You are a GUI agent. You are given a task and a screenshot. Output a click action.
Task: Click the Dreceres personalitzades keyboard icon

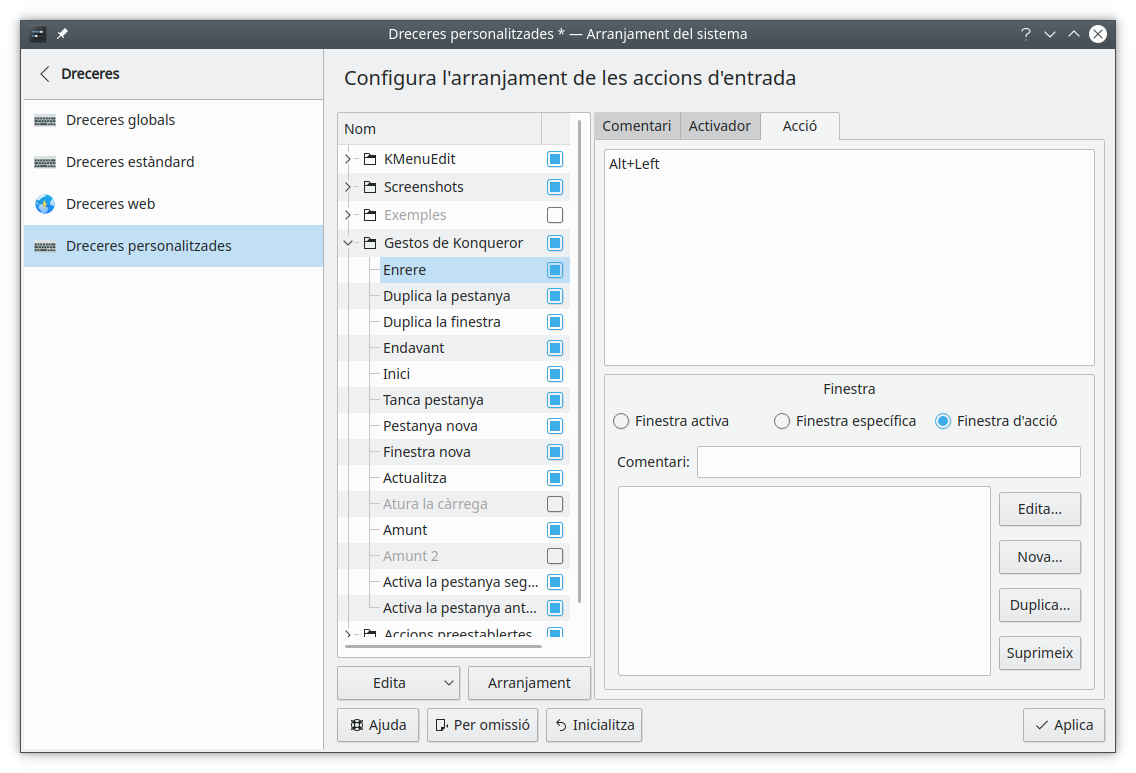(x=45, y=246)
